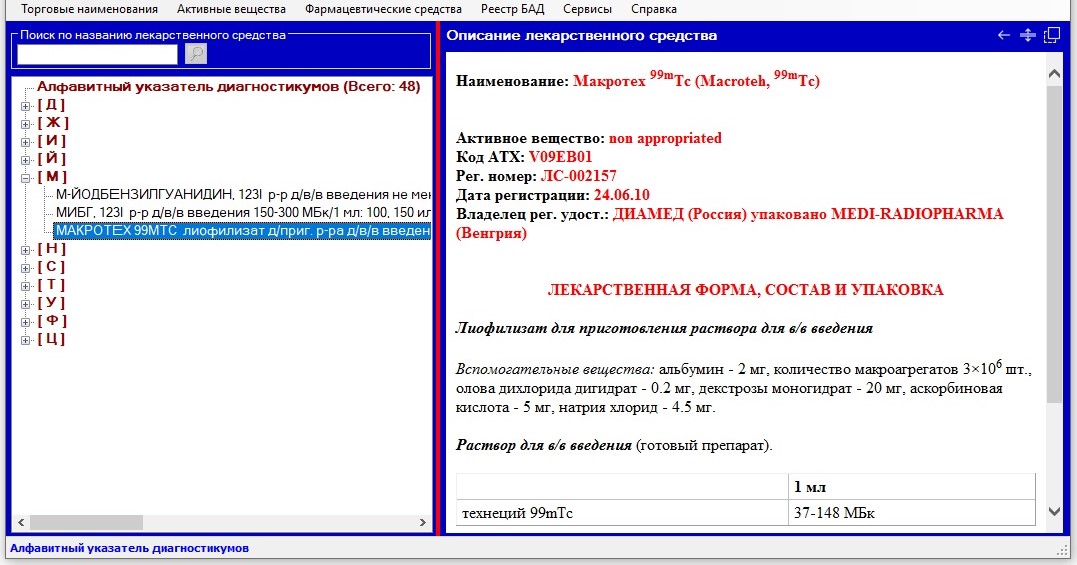Click heading ЛЕКАРСТВЕННАЯ ФОРМА, СОСТАВ И УПАКОВКА
The height and width of the screenshot is (565, 1077).
(x=745, y=290)
